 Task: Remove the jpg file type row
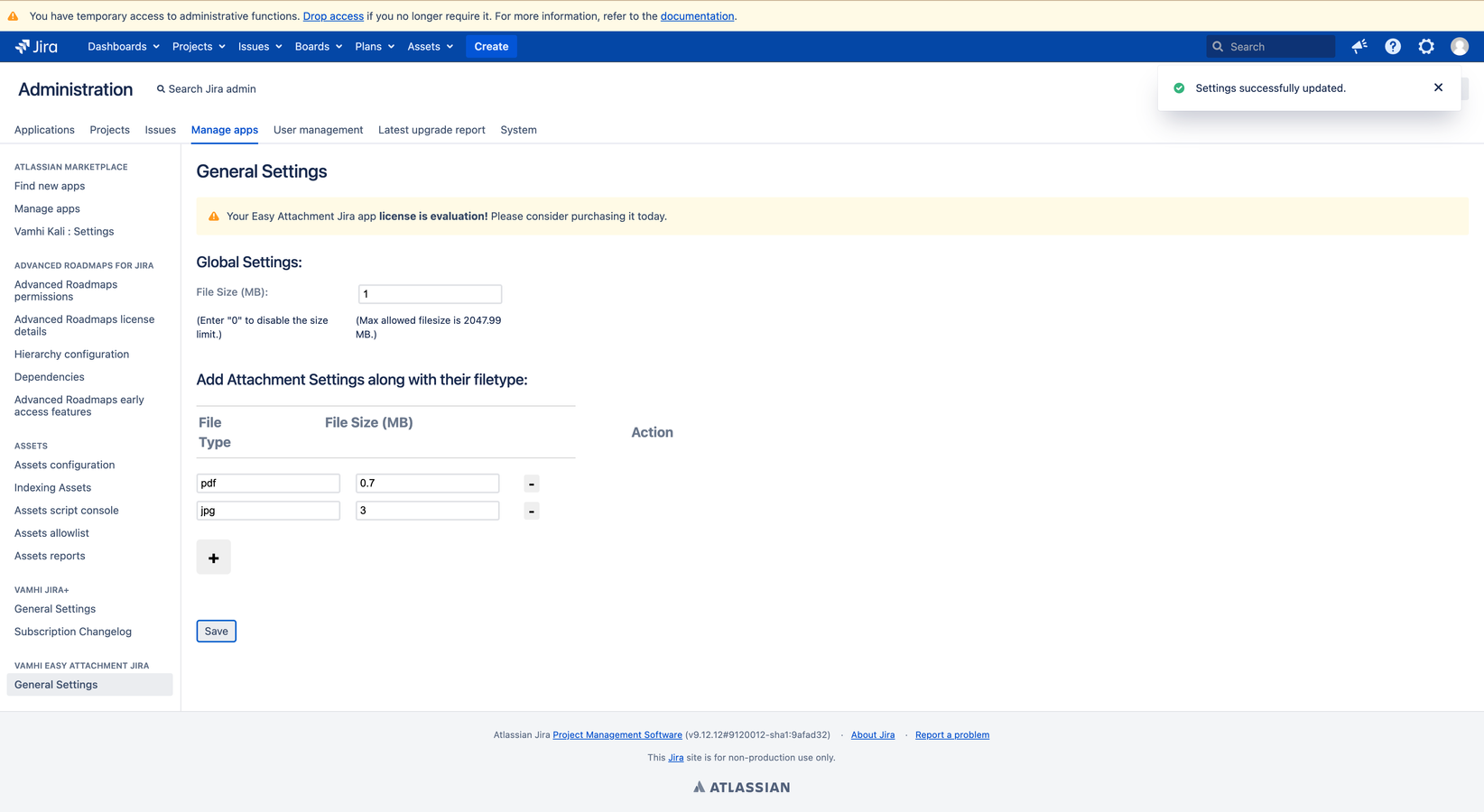point(532,511)
